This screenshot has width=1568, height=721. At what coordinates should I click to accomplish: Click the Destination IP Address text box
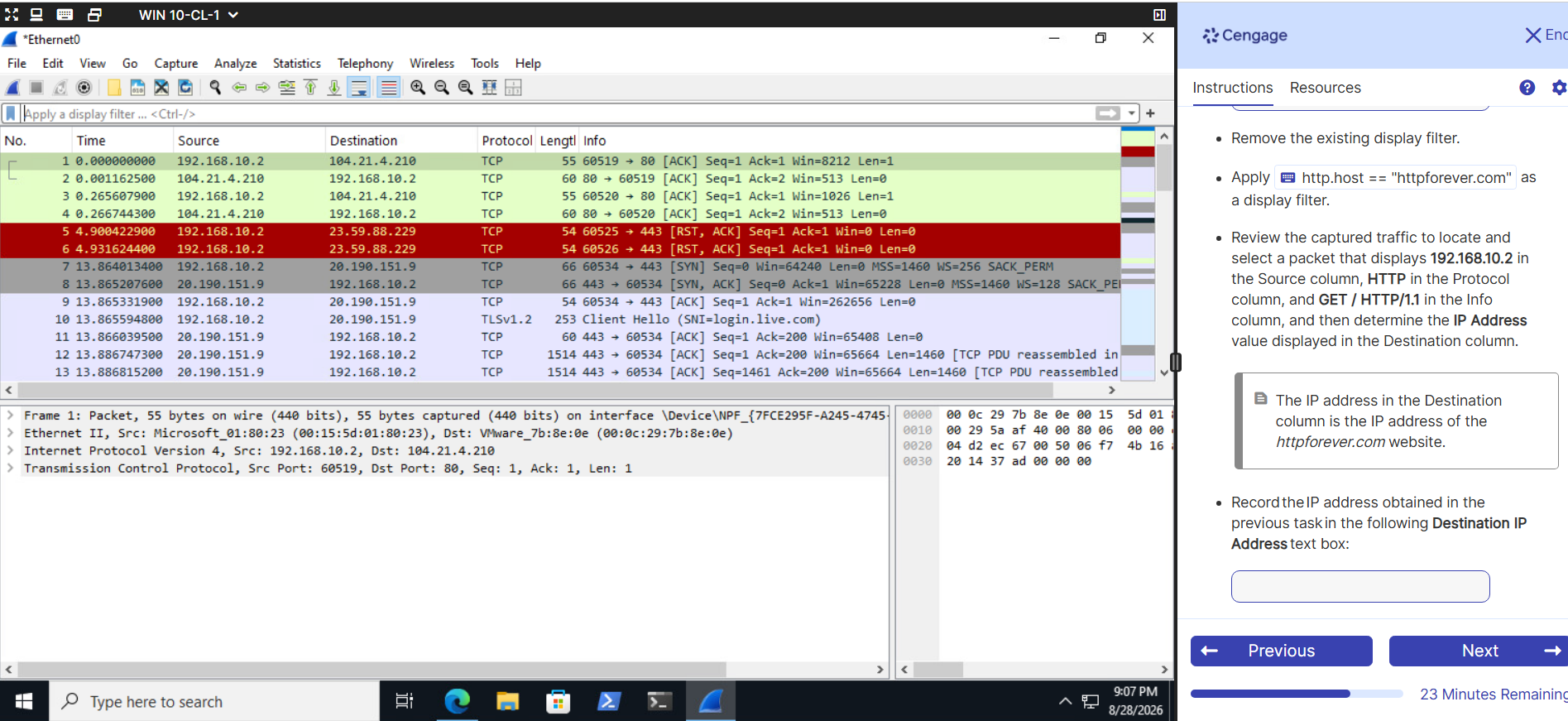click(1360, 586)
